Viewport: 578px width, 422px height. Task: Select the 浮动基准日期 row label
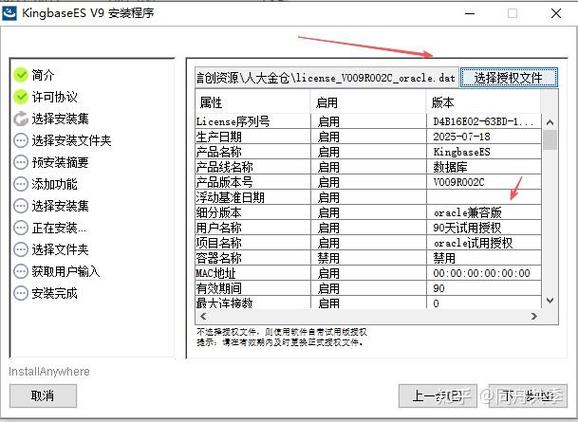point(230,197)
